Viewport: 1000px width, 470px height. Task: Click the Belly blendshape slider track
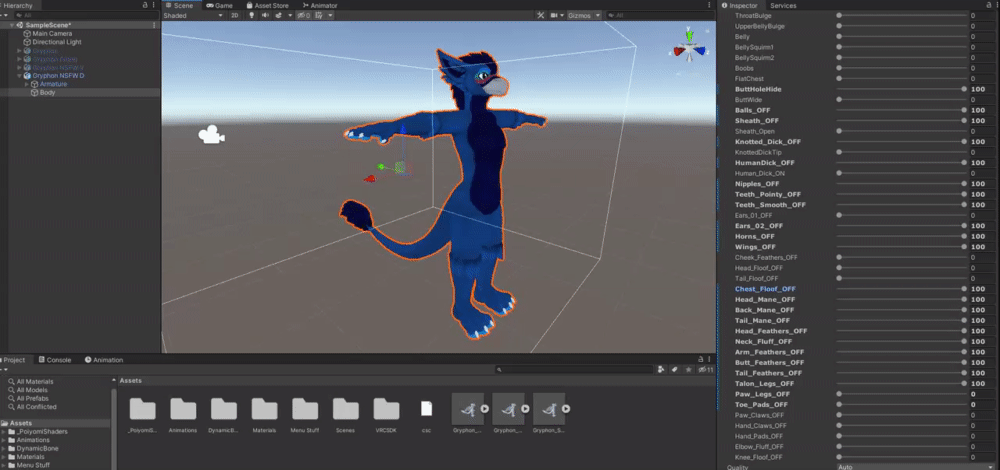[901, 37]
